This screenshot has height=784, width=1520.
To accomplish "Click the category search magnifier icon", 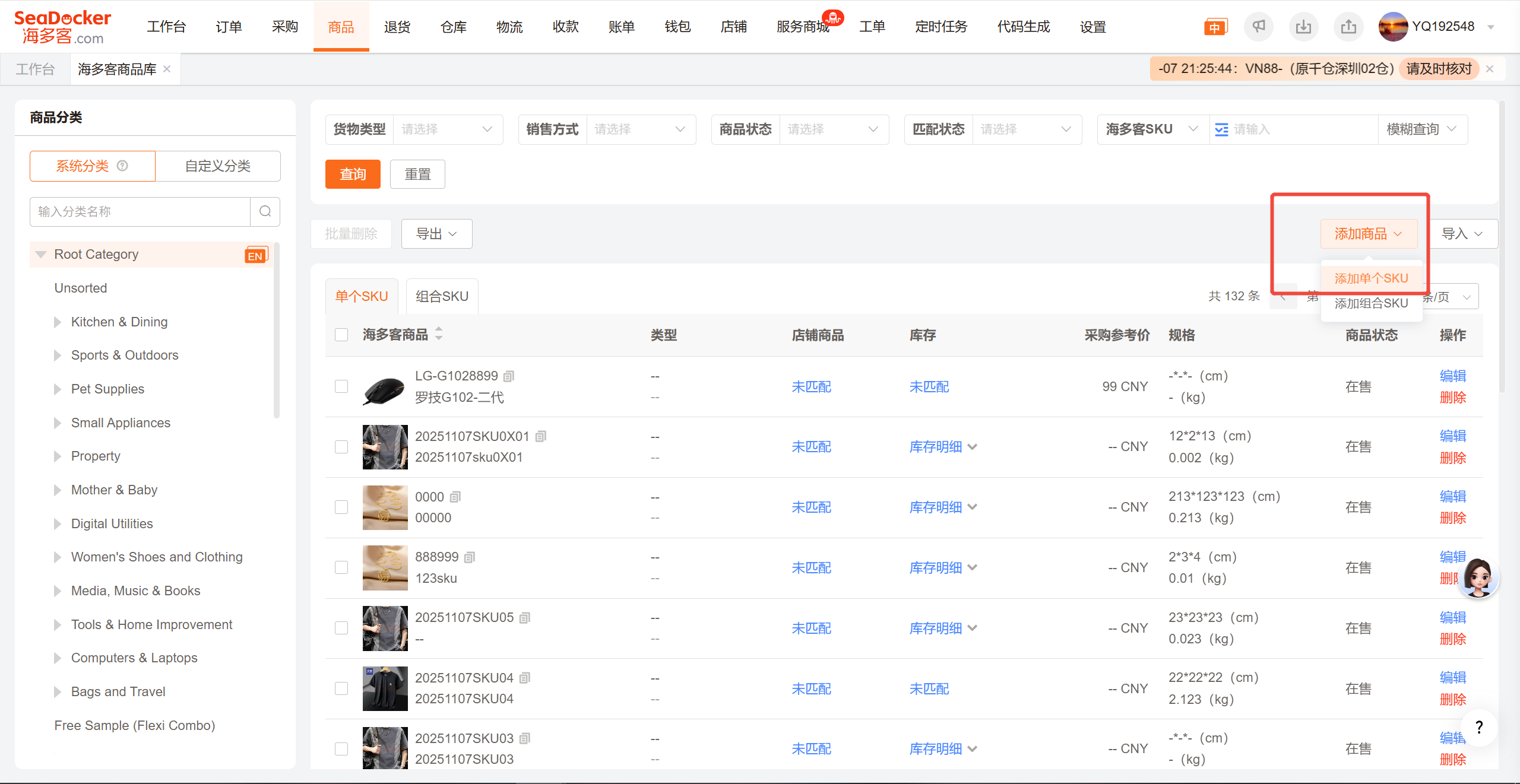I will 265,211.
